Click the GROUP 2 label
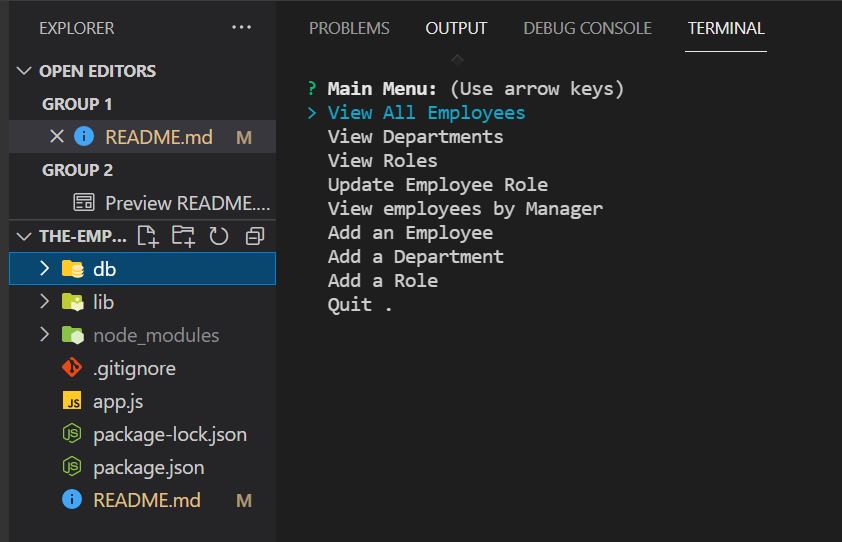 (x=77, y=170)
